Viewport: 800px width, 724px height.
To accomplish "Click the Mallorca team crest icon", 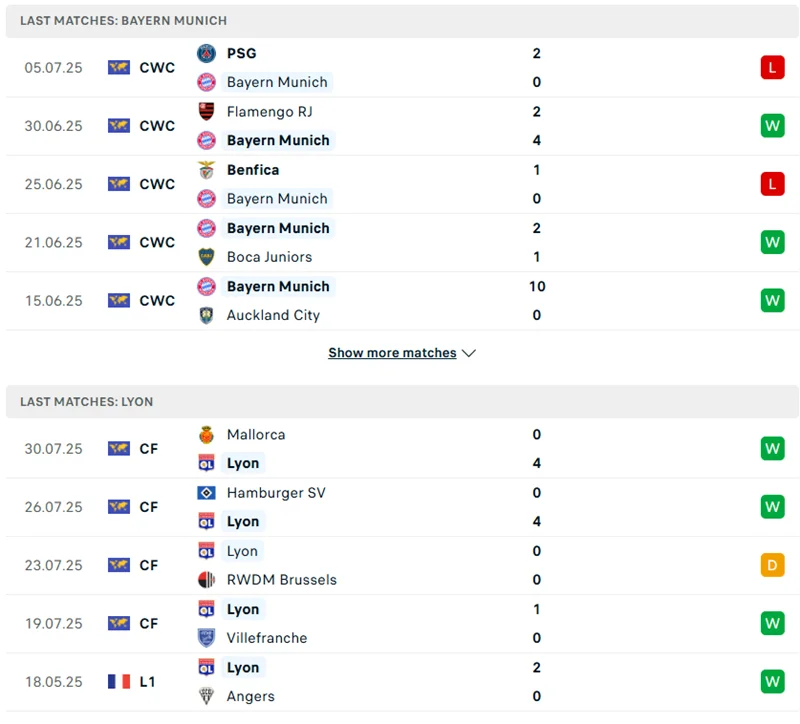I will 206,435.
